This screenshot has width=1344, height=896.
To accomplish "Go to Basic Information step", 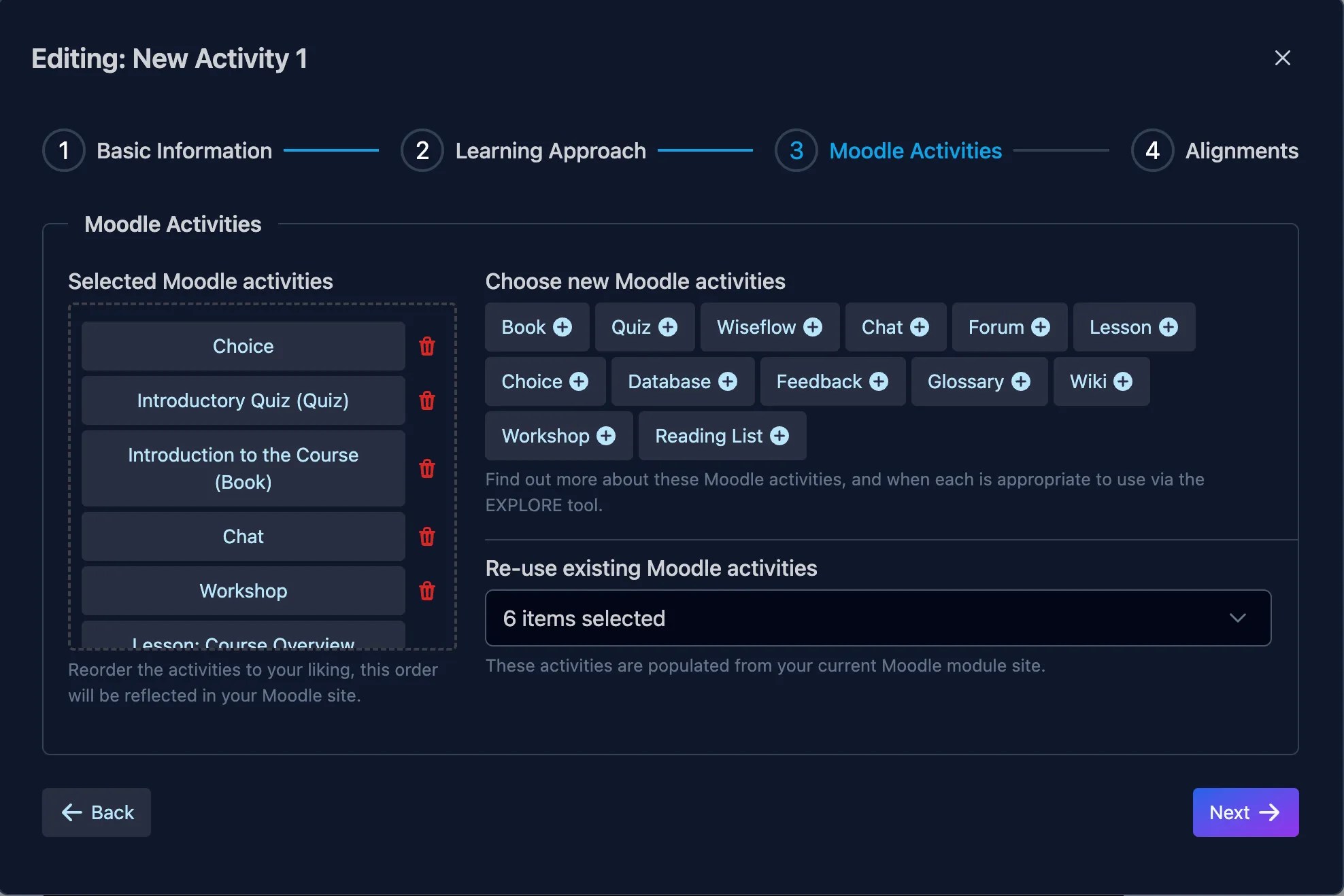I will tap(158, 150).
